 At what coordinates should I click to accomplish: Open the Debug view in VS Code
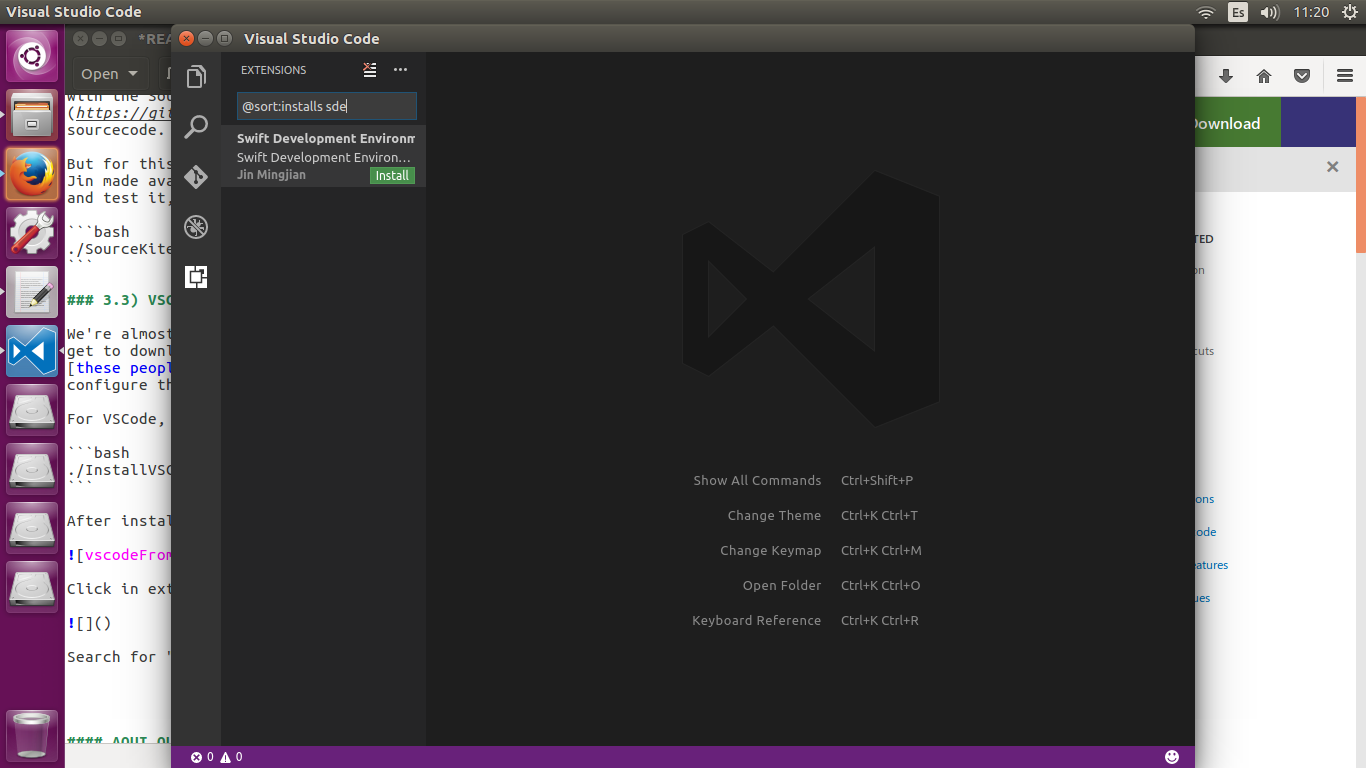click(196, 227)
